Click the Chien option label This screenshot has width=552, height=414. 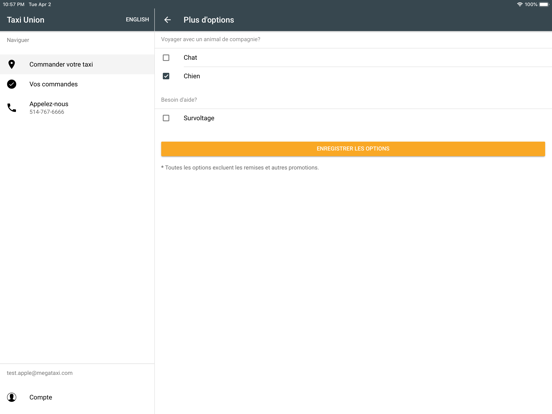tap(192, 76)
